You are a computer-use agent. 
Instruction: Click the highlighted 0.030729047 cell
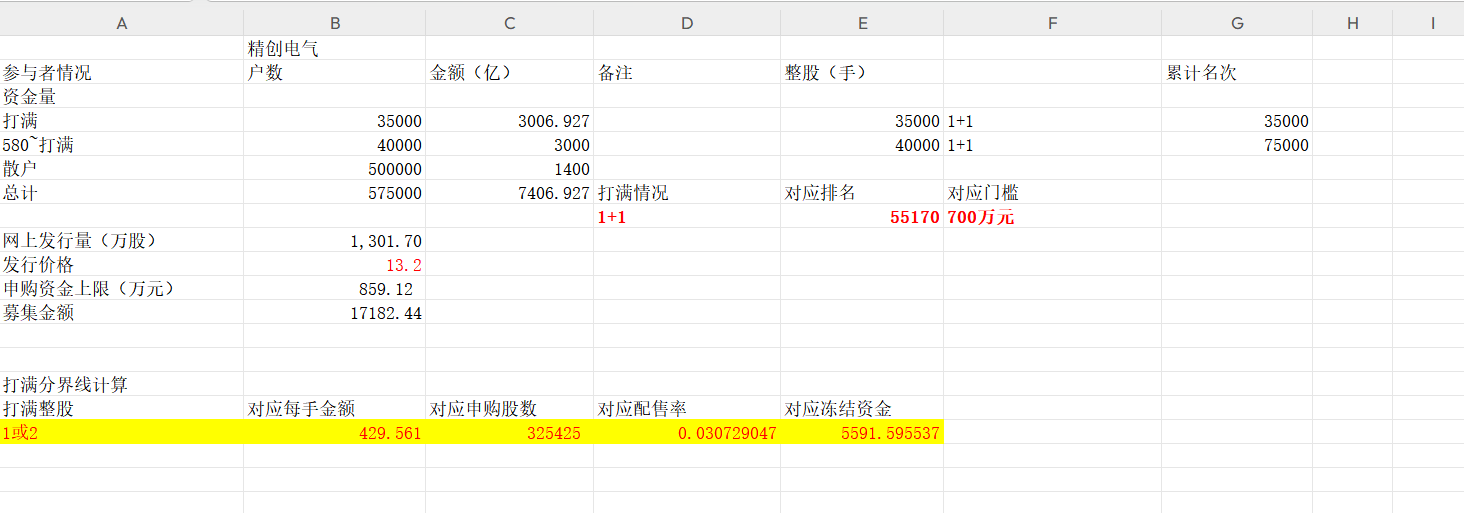[687, 432]
